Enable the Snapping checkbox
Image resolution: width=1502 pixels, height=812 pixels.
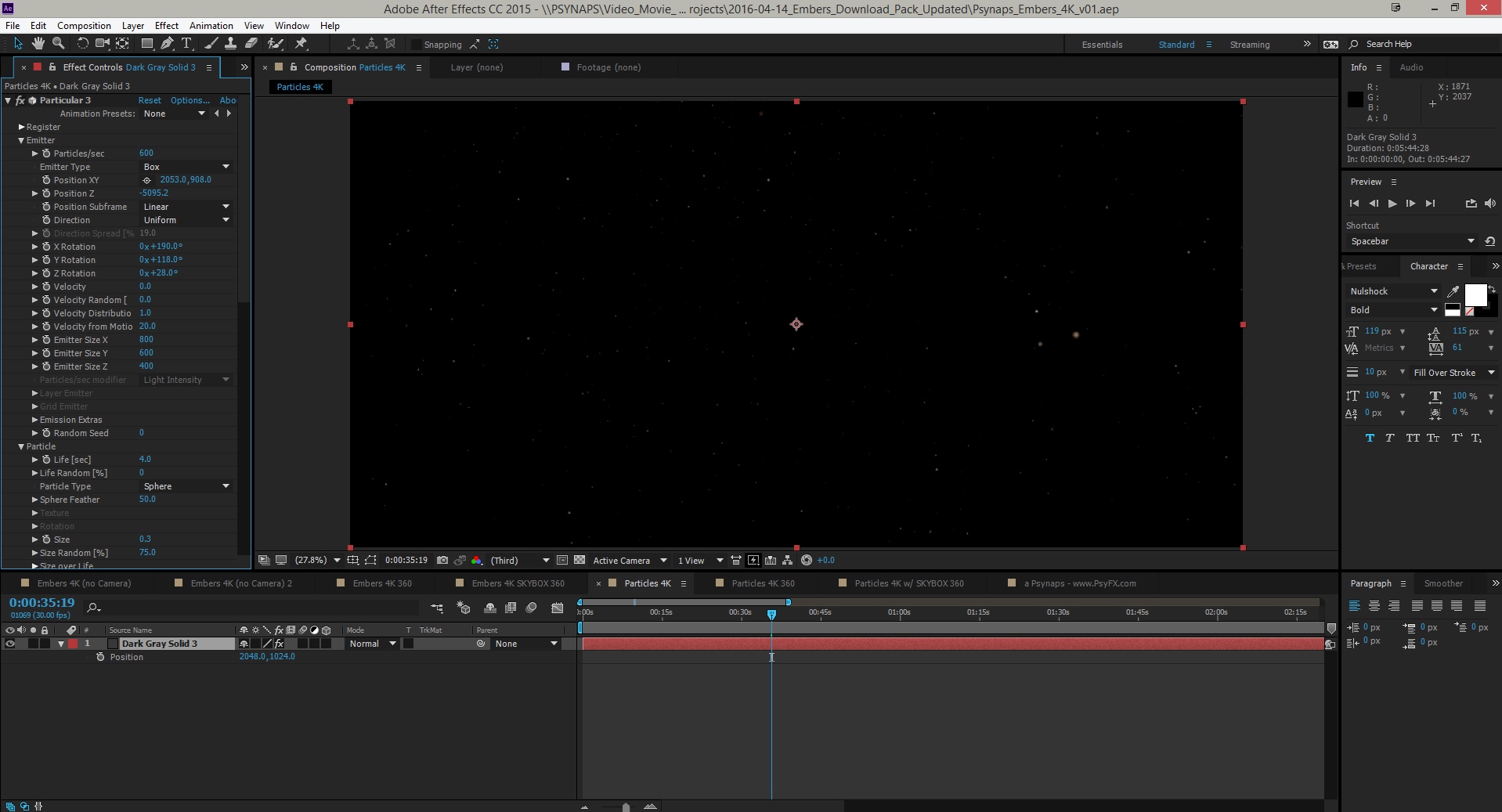417,45
